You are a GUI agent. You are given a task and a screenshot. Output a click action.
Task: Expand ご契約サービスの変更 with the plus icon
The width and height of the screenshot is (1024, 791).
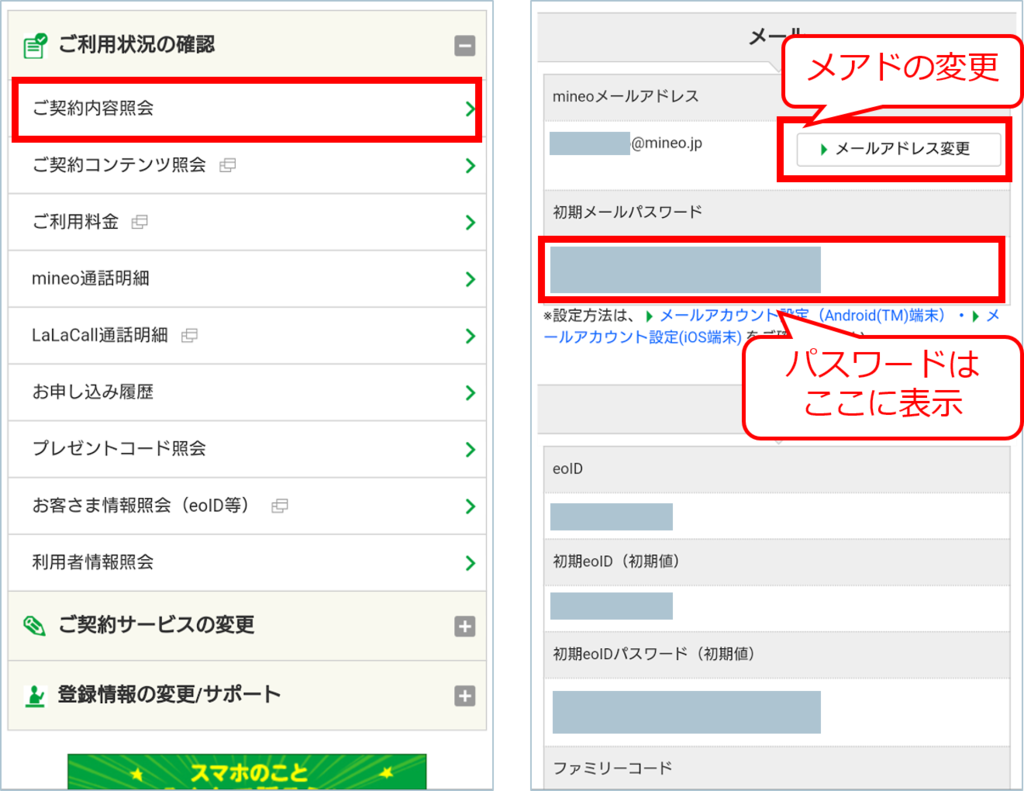pyautogui.click(x=464, y=626)
